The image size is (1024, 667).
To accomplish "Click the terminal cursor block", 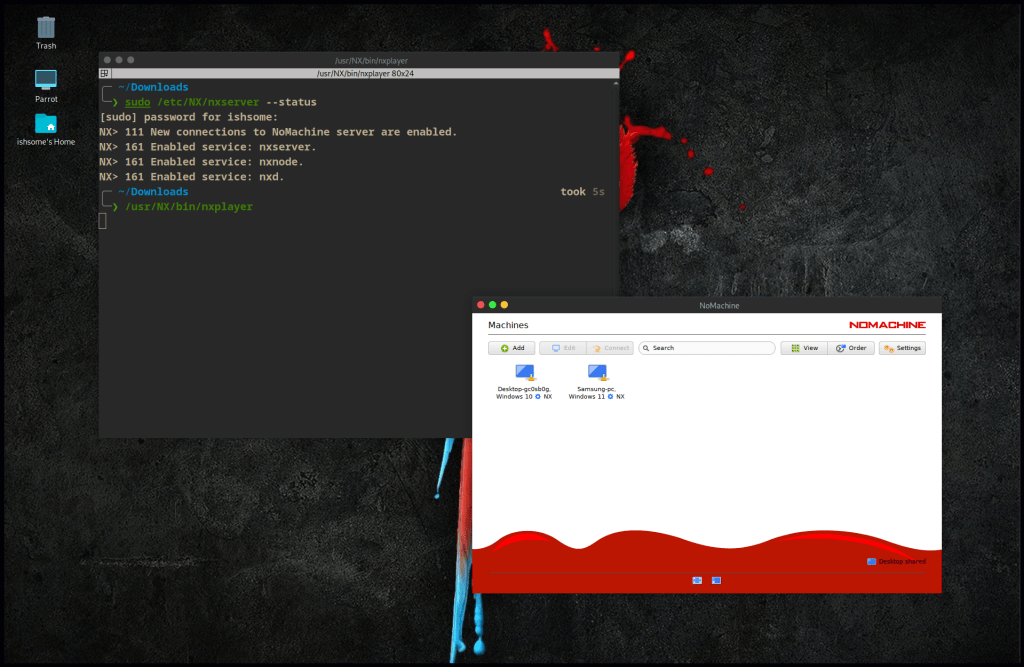I will click(103, 221).
